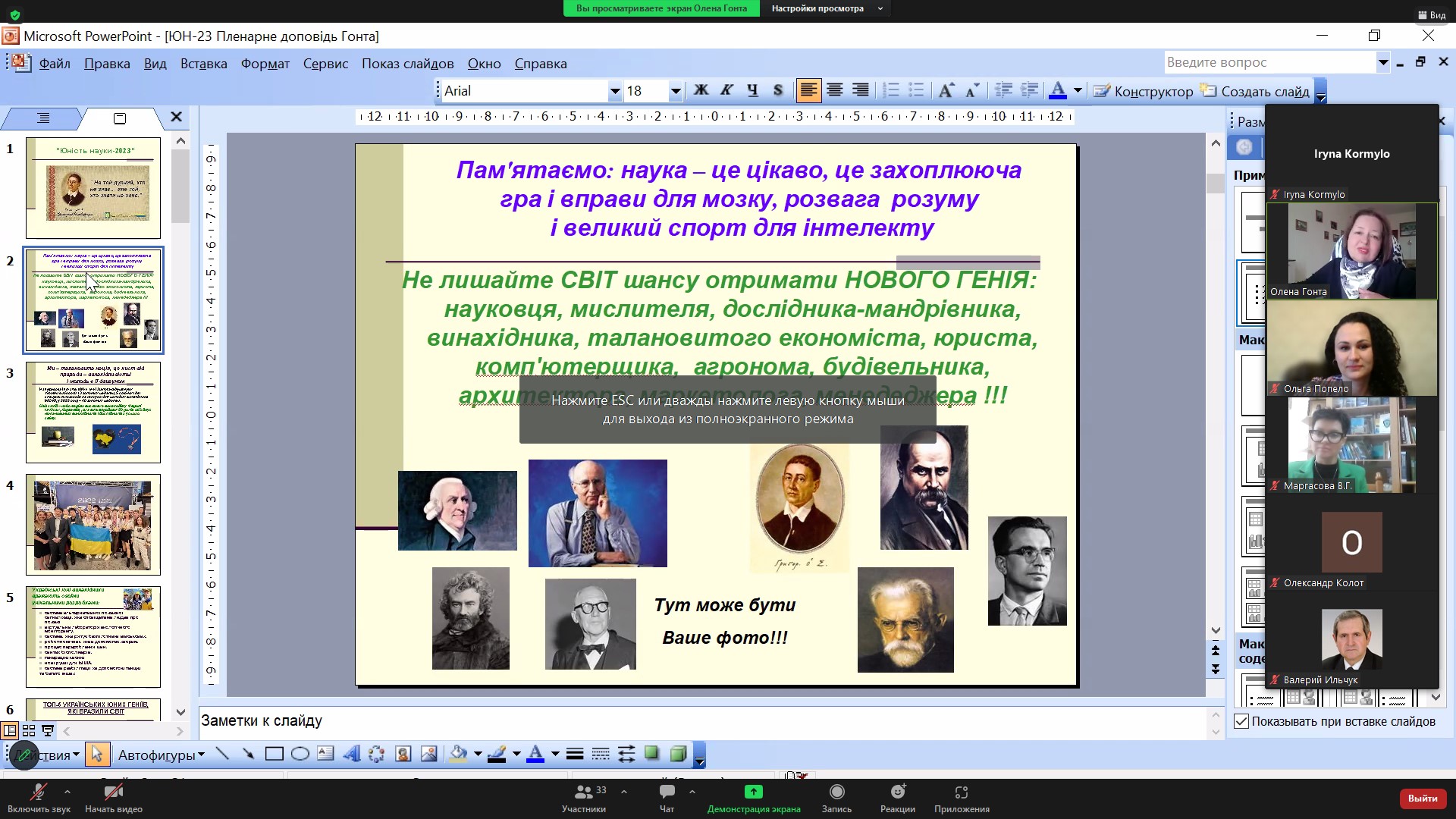Toggle bold formatting button
1456x819 pixels.
pos(701,91)
